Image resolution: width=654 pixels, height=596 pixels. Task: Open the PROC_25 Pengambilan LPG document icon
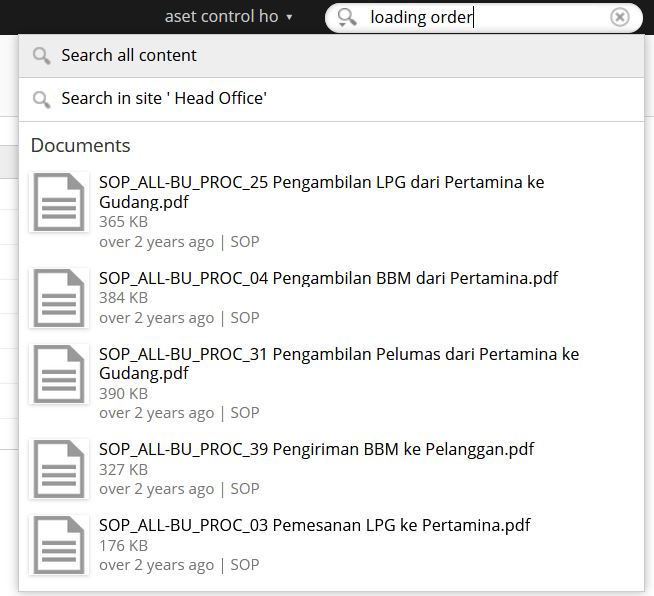pos(59,202)
